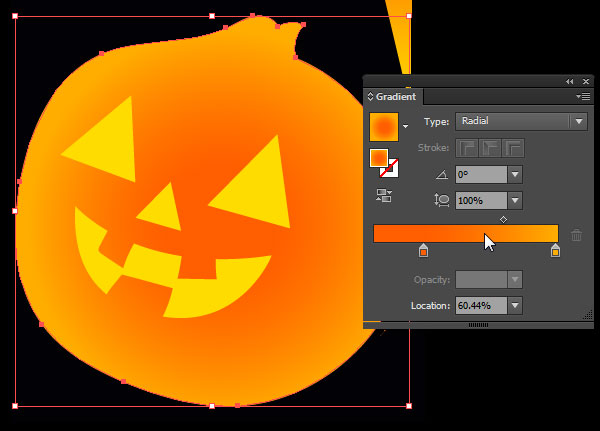
Task: Cycle panel view arrows beside Gradient
Action: tap(370, 96)
